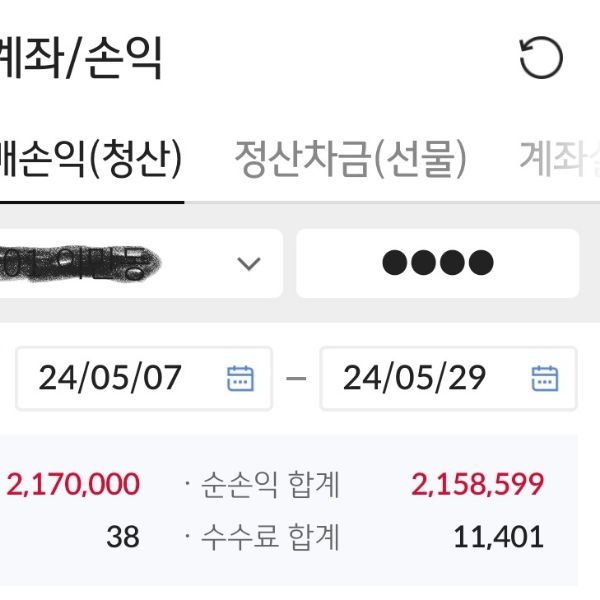This screenshot has width=600, height=600.
Task: Switch to the 정산차금(선물) tab
Action: (350, 159)
